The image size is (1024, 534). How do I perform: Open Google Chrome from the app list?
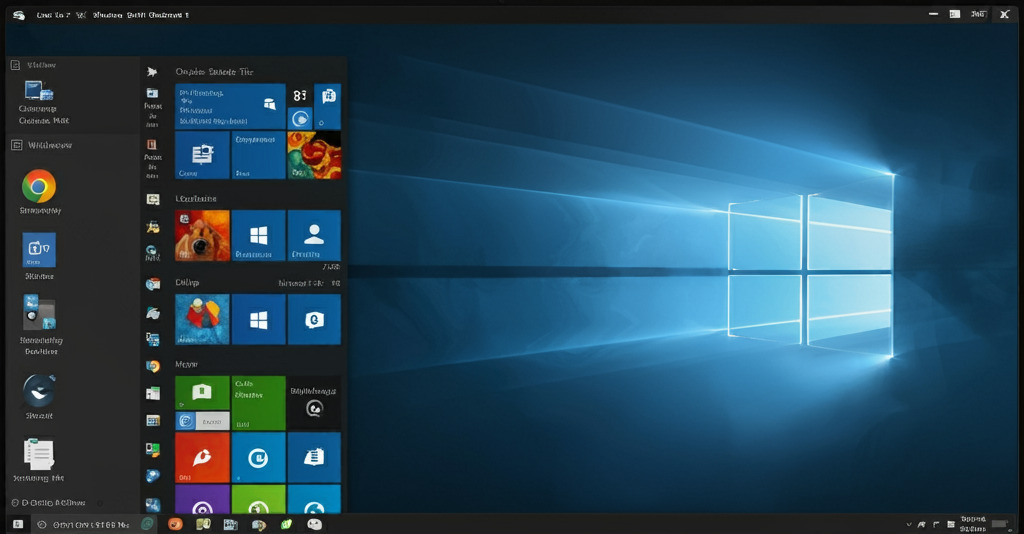pos(39,186)
